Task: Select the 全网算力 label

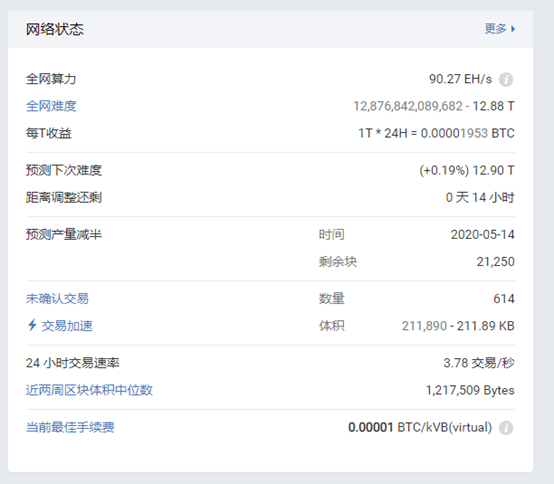Action: point(51,79)
